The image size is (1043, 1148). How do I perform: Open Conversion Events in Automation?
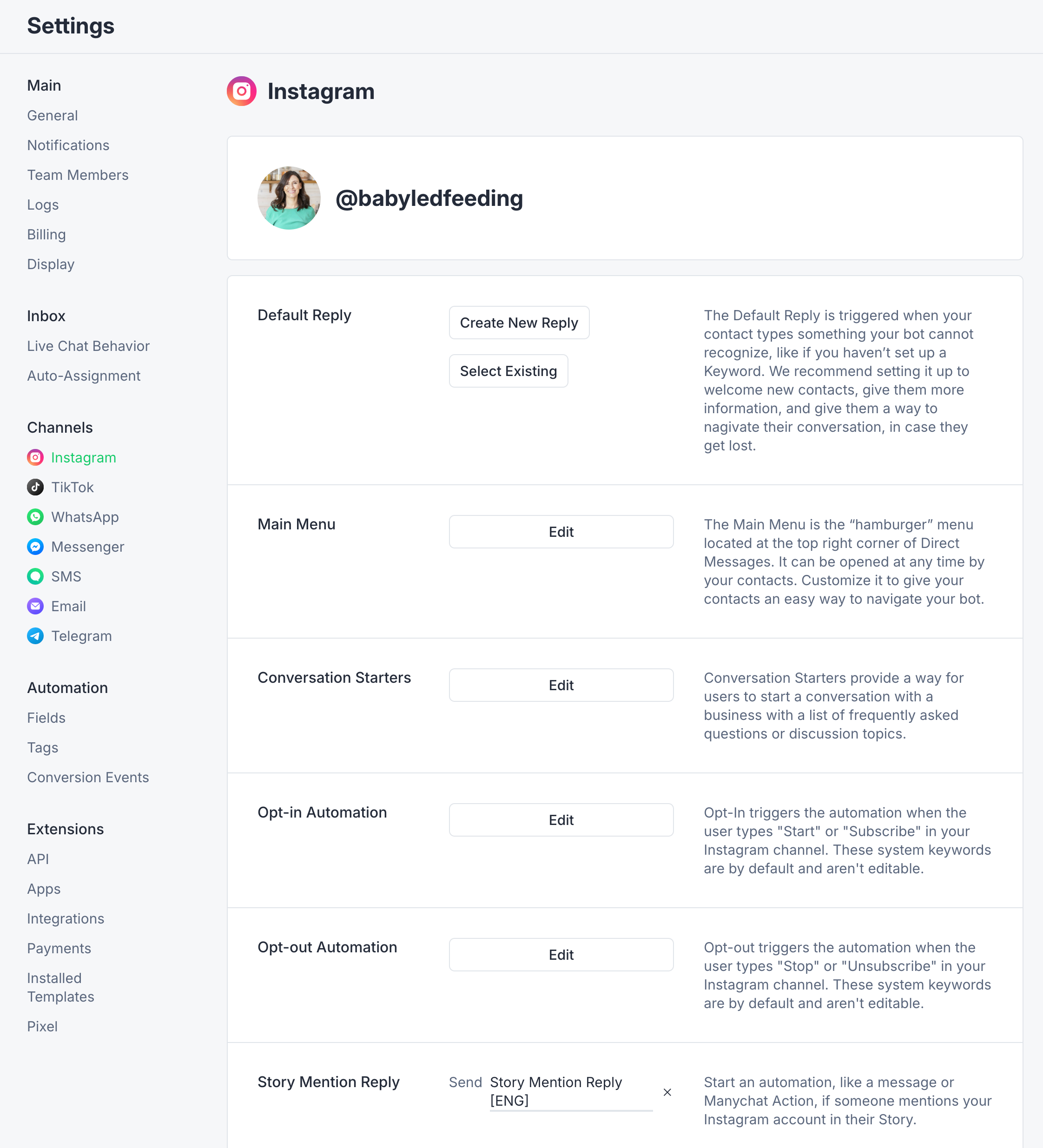[88, 777]
